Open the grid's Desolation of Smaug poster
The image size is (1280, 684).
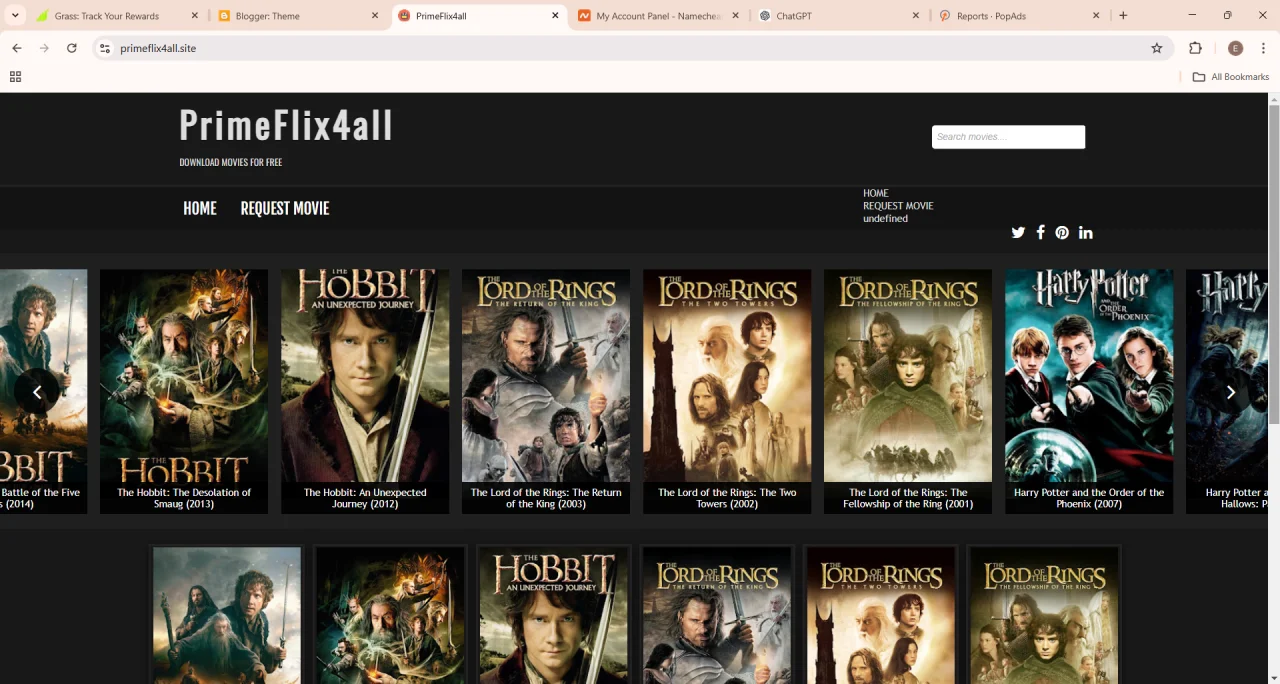point(390,615)
